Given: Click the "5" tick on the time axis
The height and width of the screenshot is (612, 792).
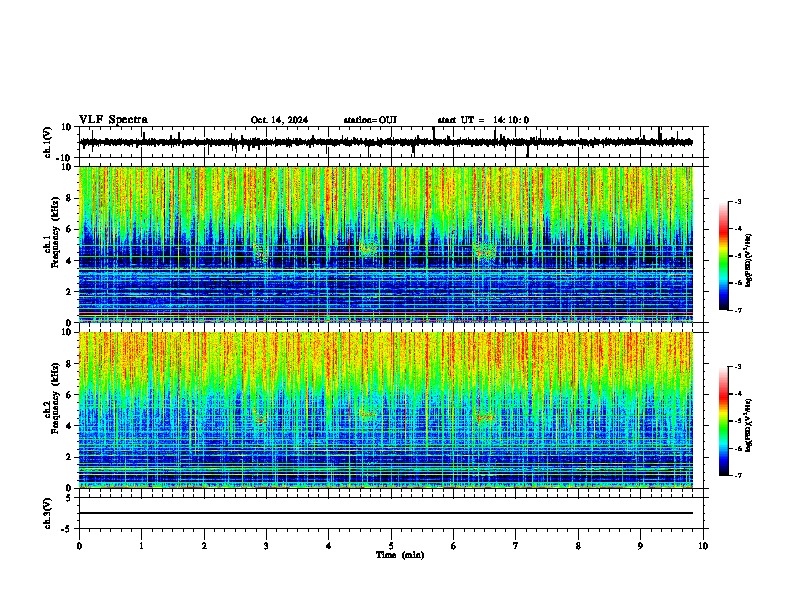Looking at the screenshot, I should 391,546.
